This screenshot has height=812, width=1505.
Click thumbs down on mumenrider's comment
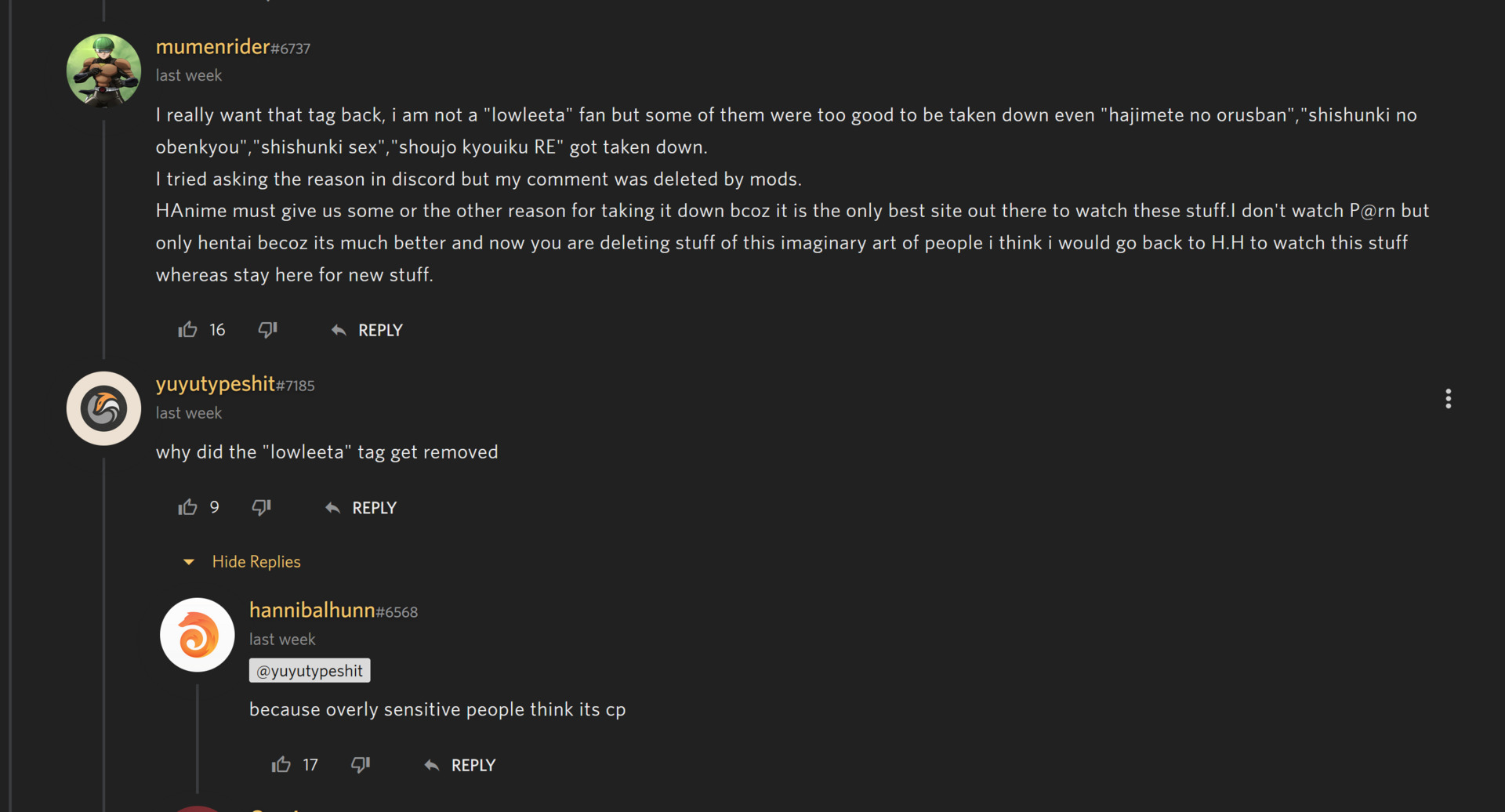click(x=267, y=330)
